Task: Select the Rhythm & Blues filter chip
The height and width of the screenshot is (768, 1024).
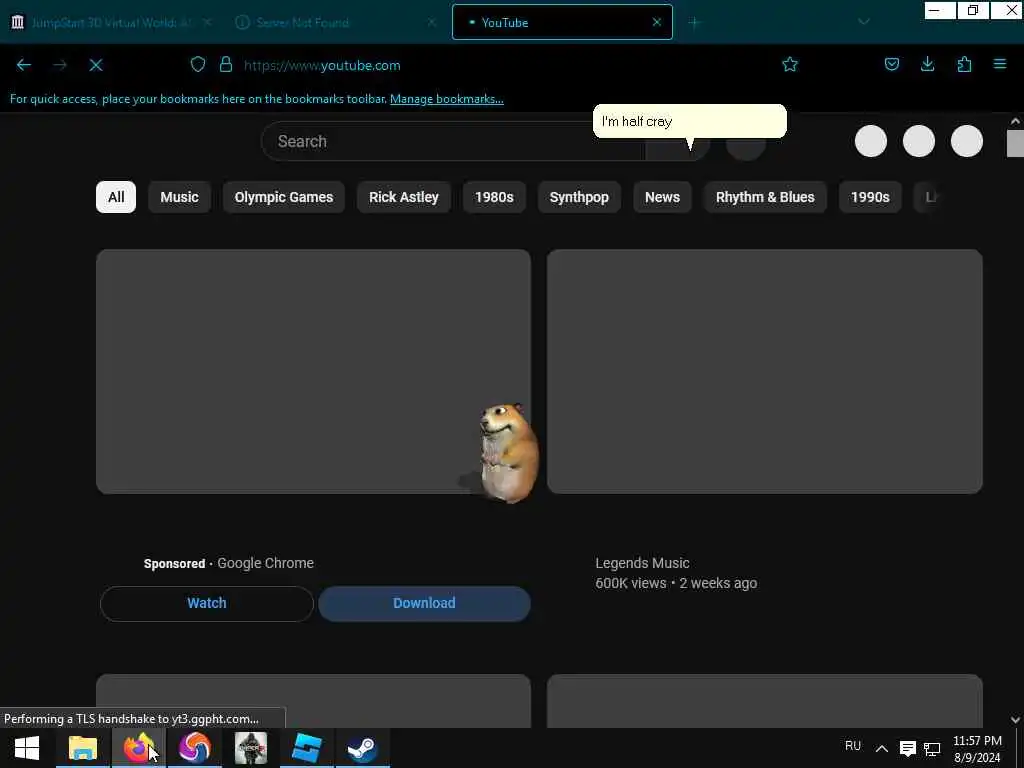Action: (765, 197)
